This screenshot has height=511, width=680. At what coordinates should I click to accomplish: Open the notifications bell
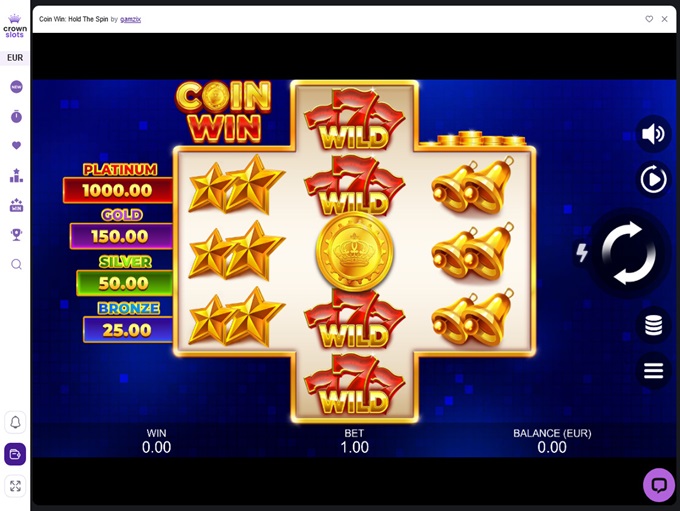[15, 422]
